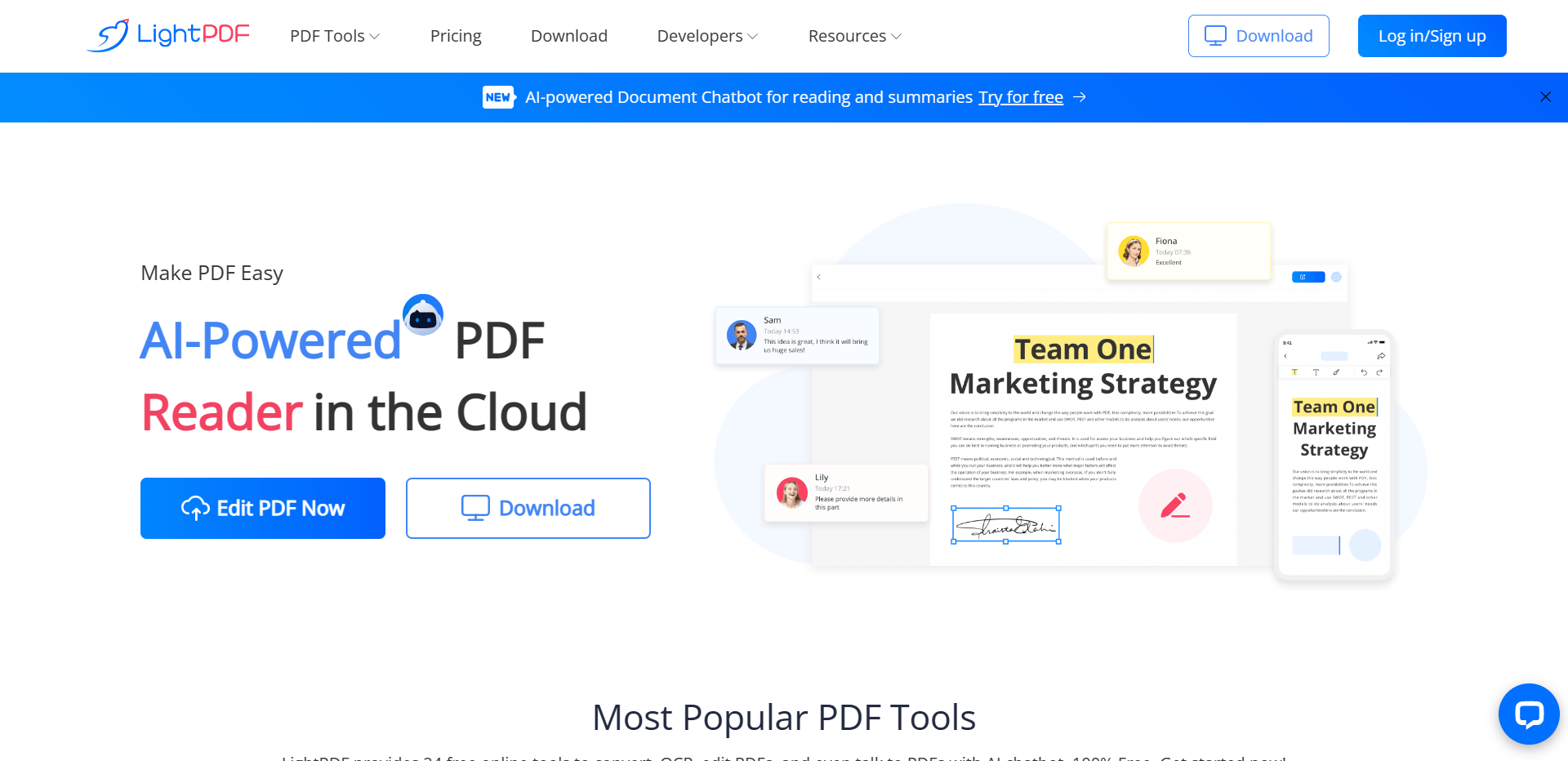Click Sam's avatar in comment card
This screenshot has width=1568, height=761.
742,335
